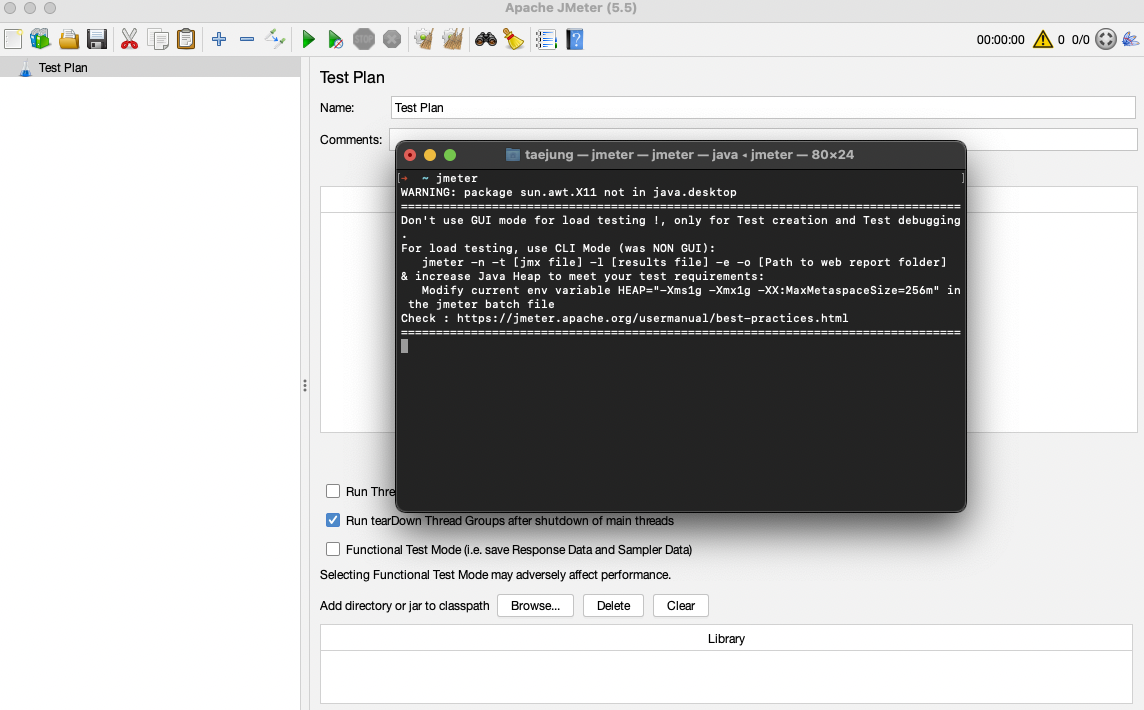Expand all nodes with plus icon
1144x710 pixels.
(x=219, y=39)
